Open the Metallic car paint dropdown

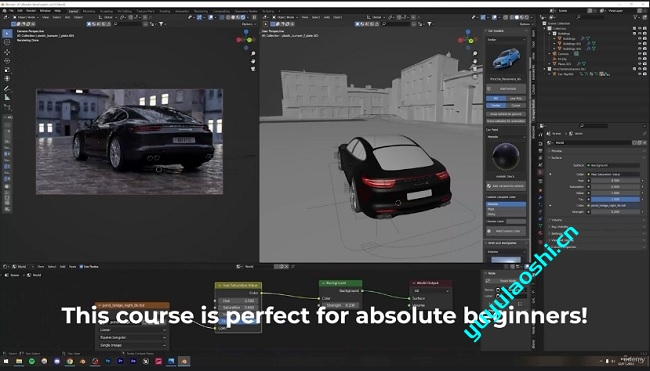point(506,136)
